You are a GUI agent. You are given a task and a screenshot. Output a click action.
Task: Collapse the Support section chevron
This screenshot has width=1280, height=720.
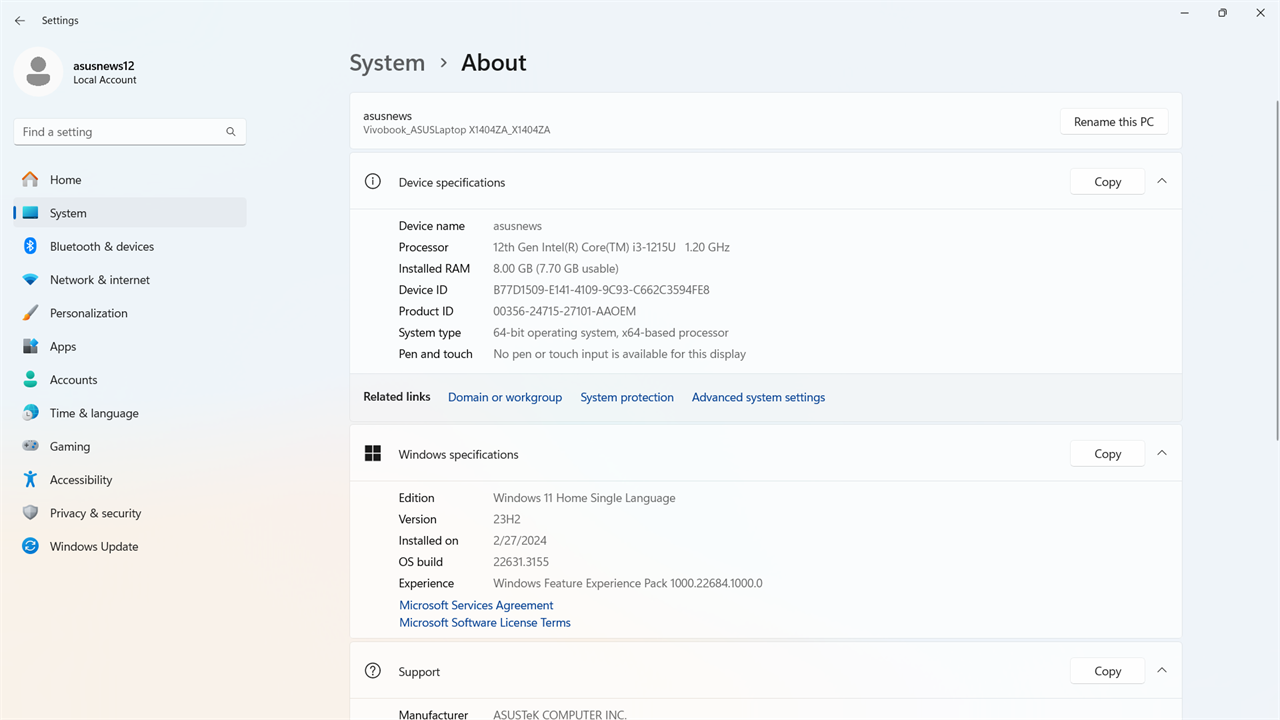[1162, 671]
